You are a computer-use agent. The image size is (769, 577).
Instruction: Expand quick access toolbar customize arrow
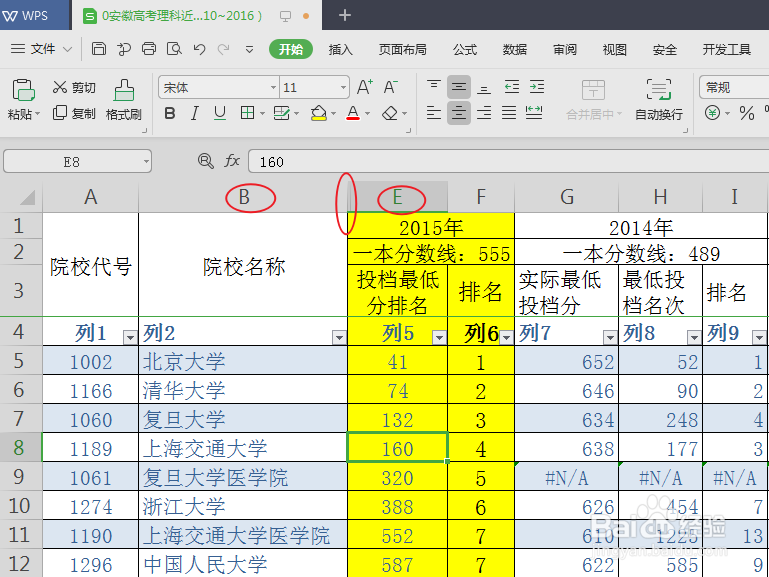point(249,49)
